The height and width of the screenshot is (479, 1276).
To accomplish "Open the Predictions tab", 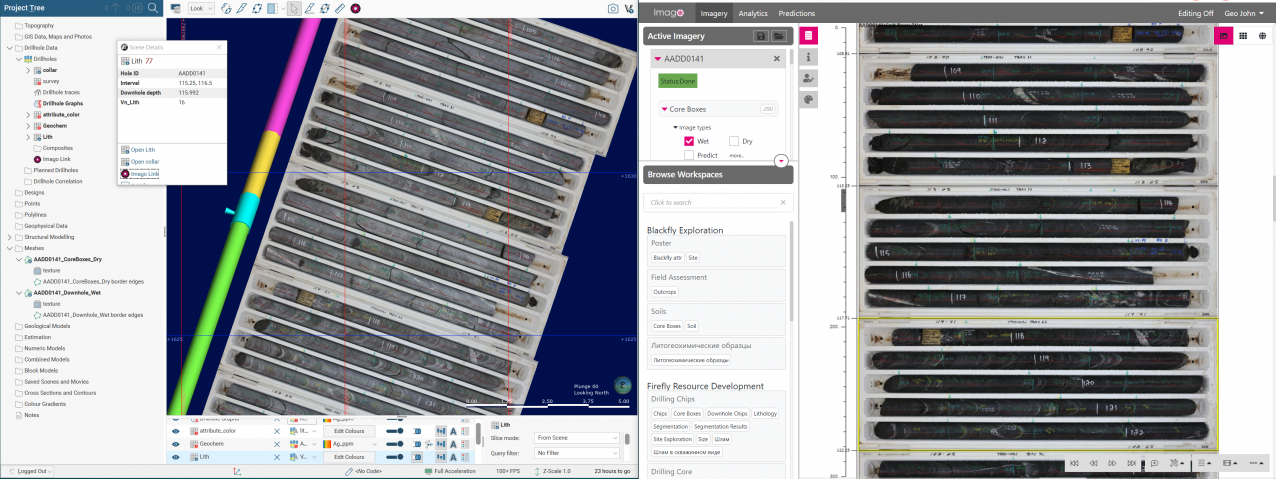I will pyautogui.click(x=796, y=14).
